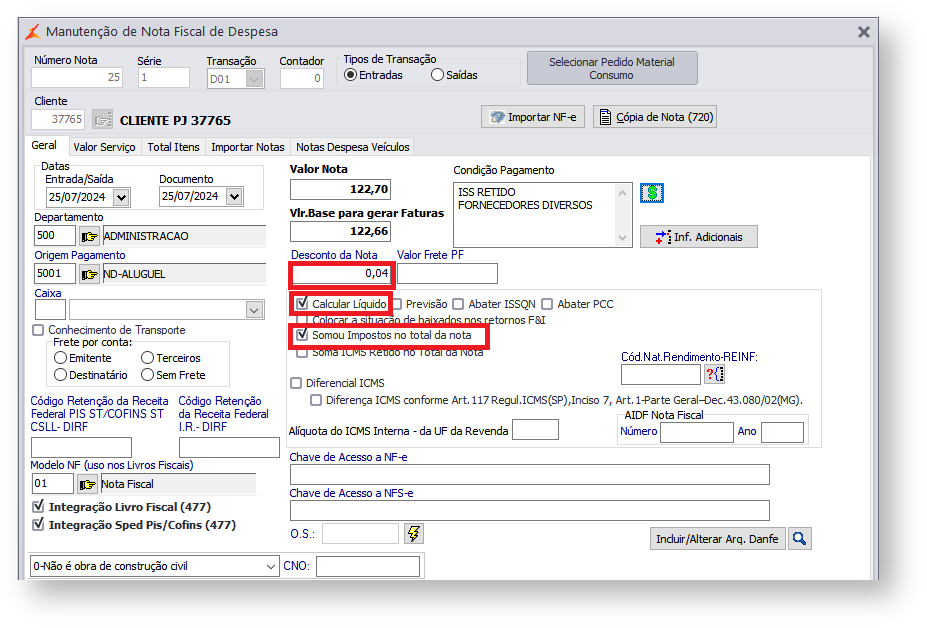Click the Modelo NF lookup hand icon
The image size is (927, 628).
pos(88,484)
